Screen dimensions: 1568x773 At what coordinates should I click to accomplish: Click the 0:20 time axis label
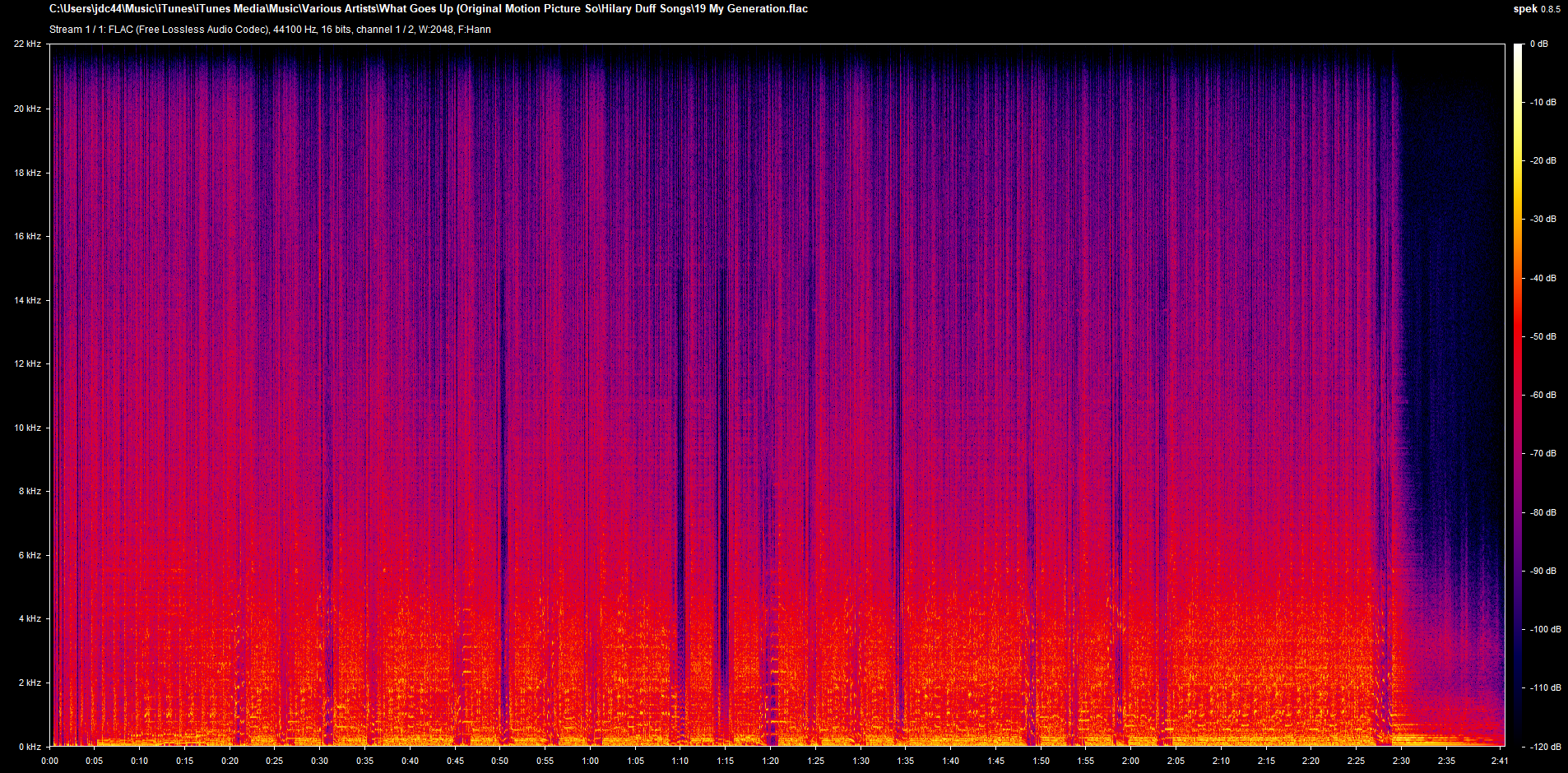230,761
